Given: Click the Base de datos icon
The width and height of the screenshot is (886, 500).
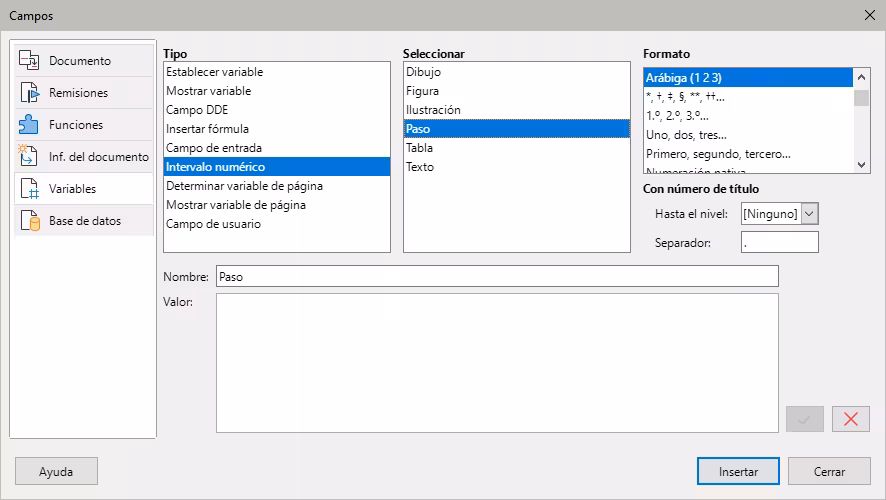Looking at the screenshot, I should (29, 221).
